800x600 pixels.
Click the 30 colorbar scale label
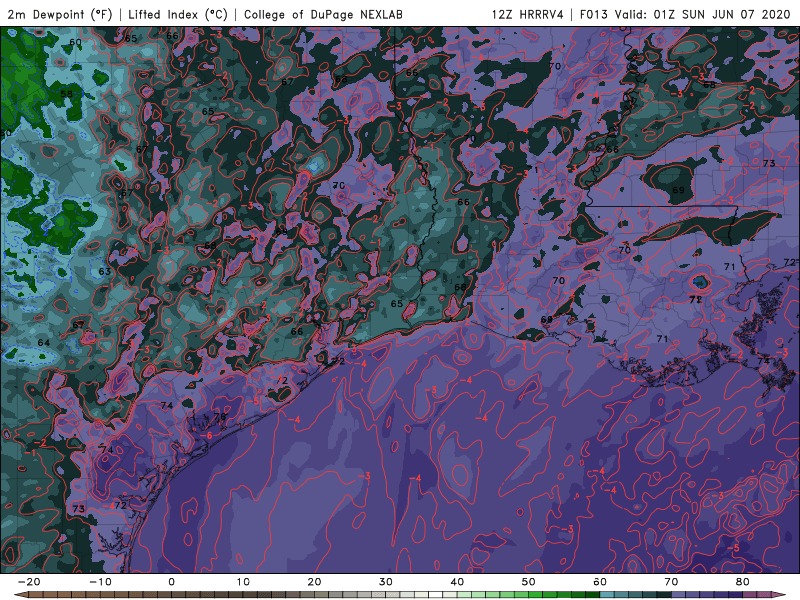(386, 582)
